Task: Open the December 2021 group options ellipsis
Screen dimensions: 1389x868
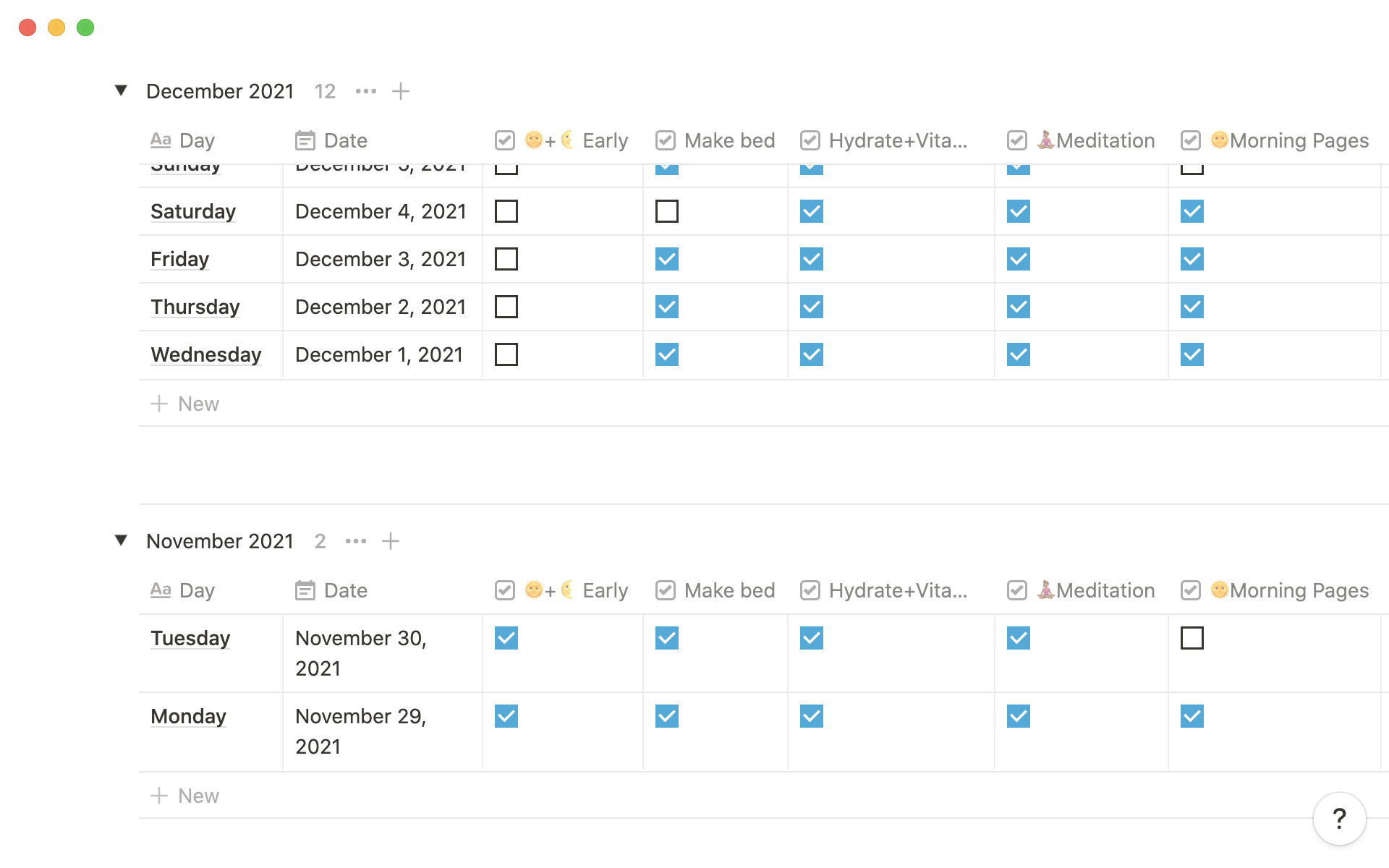Action: 366,91
